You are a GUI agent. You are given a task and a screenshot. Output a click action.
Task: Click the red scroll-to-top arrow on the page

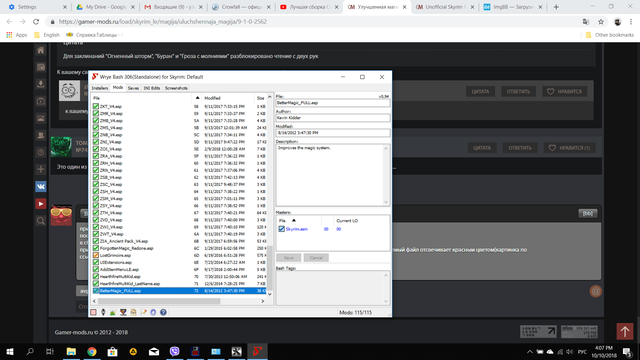[x=624, y=331]
